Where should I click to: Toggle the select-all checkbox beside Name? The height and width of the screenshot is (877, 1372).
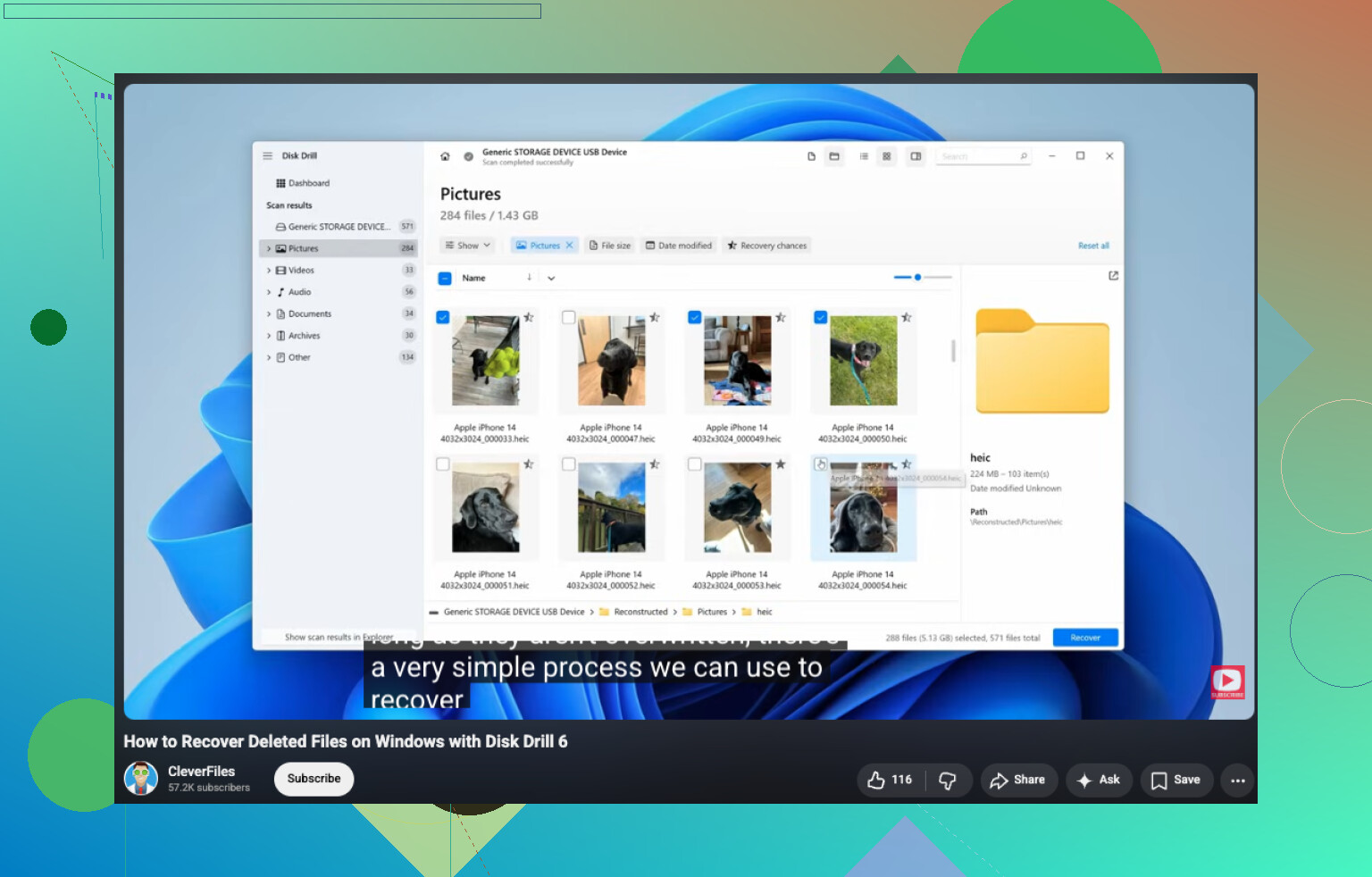click(445, 279)
